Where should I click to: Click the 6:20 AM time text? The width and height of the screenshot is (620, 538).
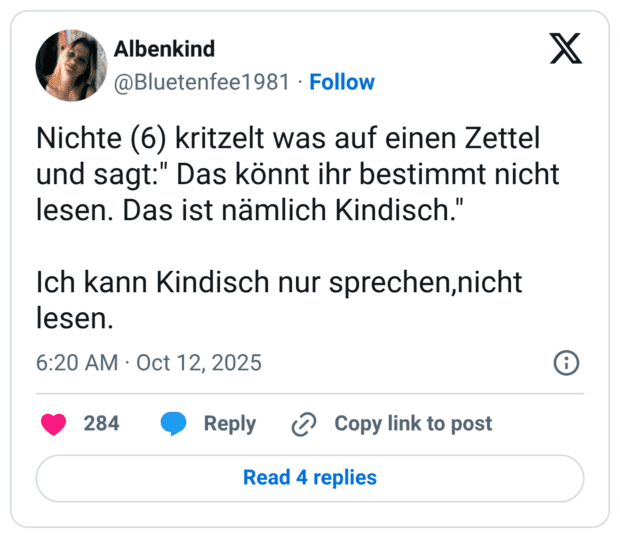[x=76, y=362]
